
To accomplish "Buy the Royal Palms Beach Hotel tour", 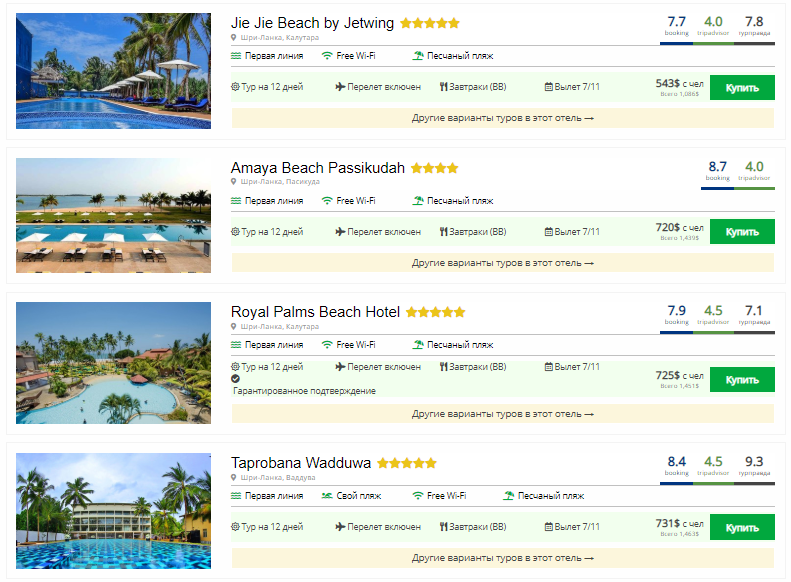I will [x=742, y=380].
